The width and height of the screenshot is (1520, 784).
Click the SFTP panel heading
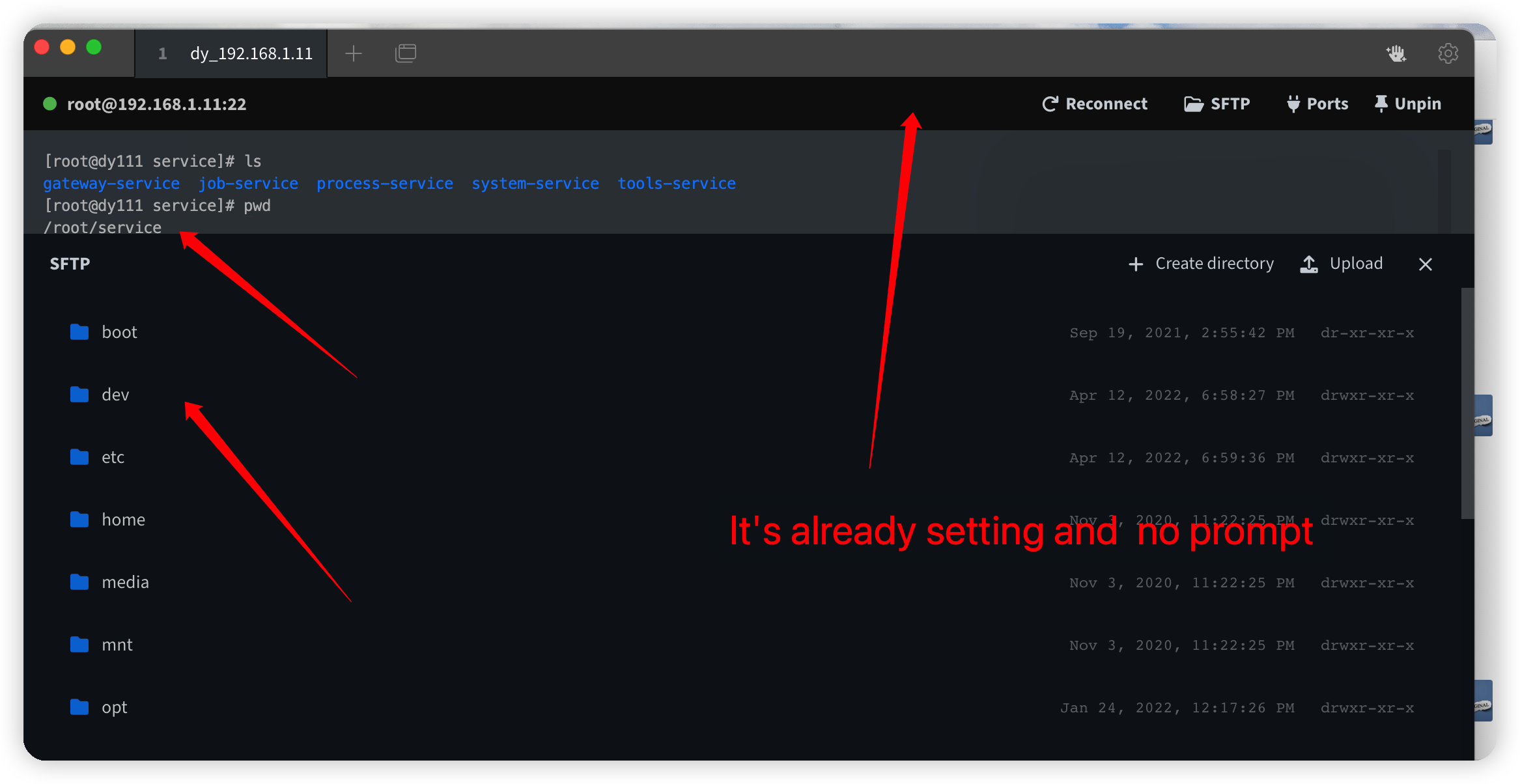[x=70, y=264]
